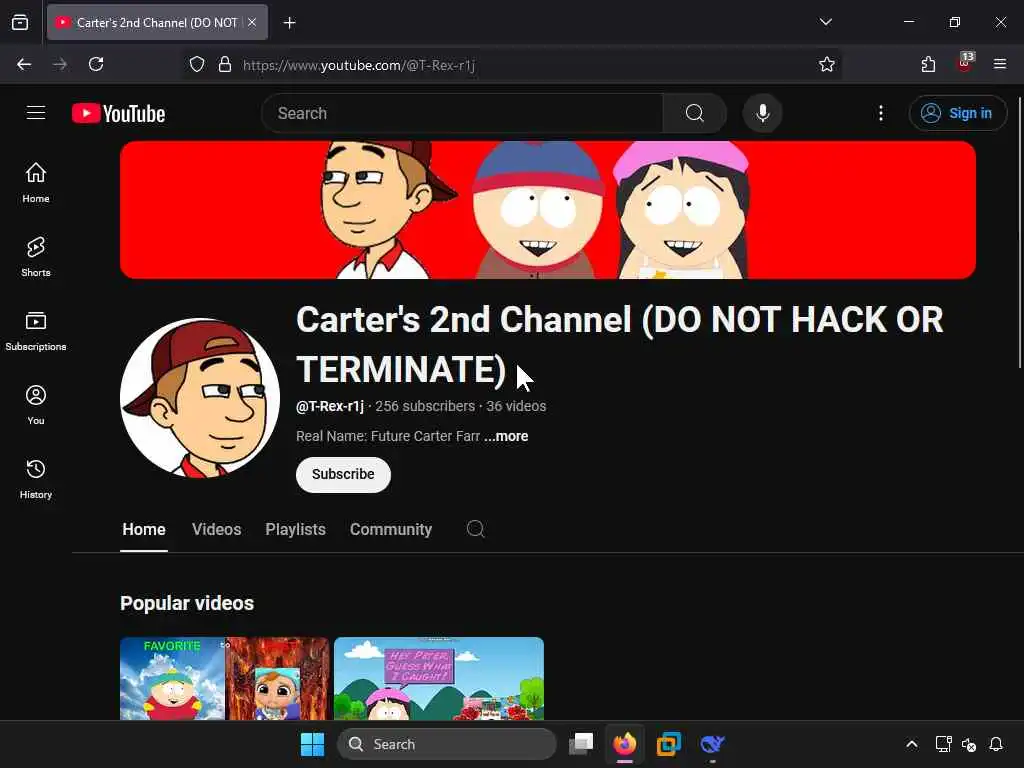
Task: Click the extension icon with badge 13
Action: pos(965,63)
